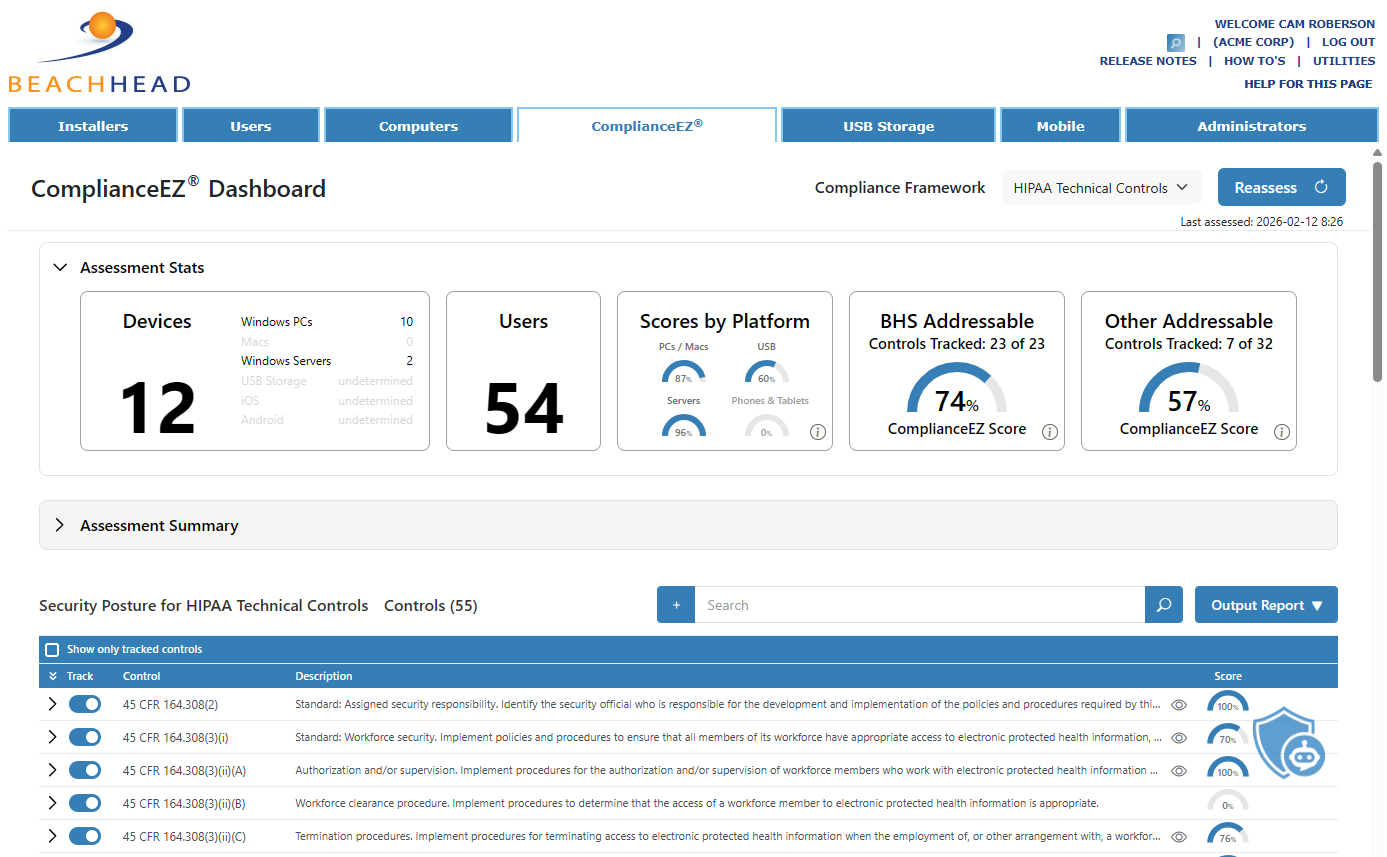
Task: Disable tracking for 45 CFR 164.308(3)(i)
Action: tap(84, 737)
